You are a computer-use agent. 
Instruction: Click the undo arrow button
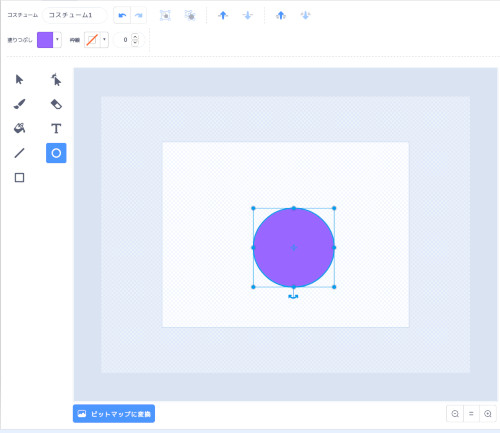click(122, 15)
